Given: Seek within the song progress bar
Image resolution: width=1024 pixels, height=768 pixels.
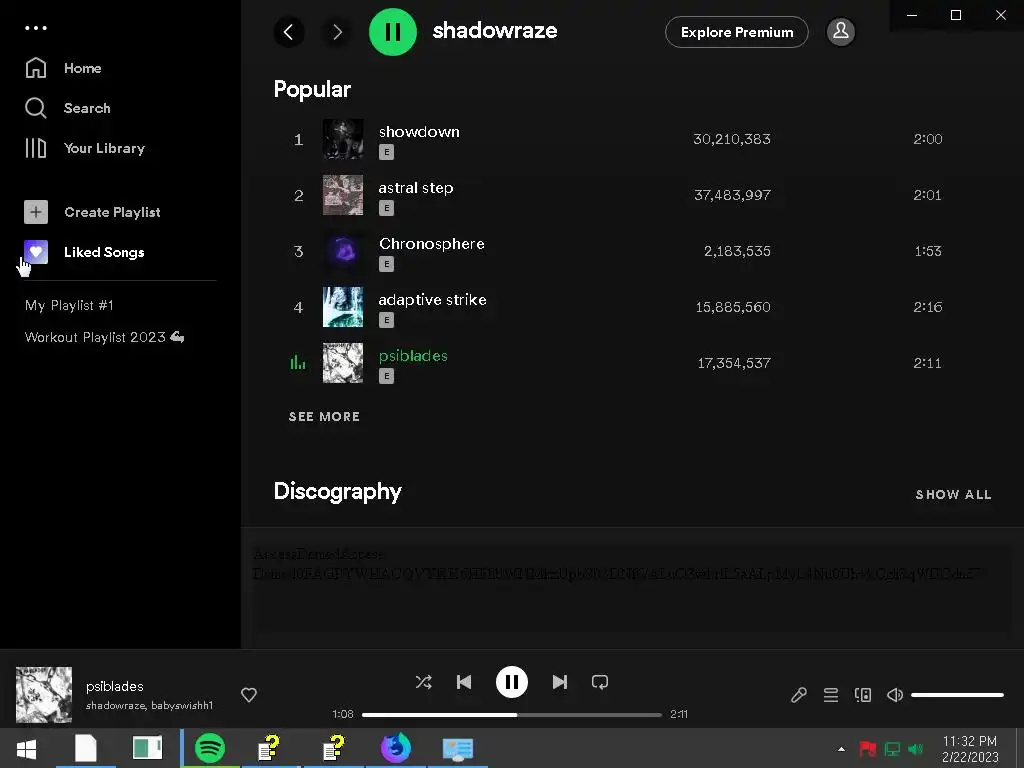Looking at the screenshot, I should click(x=511, y=714).
